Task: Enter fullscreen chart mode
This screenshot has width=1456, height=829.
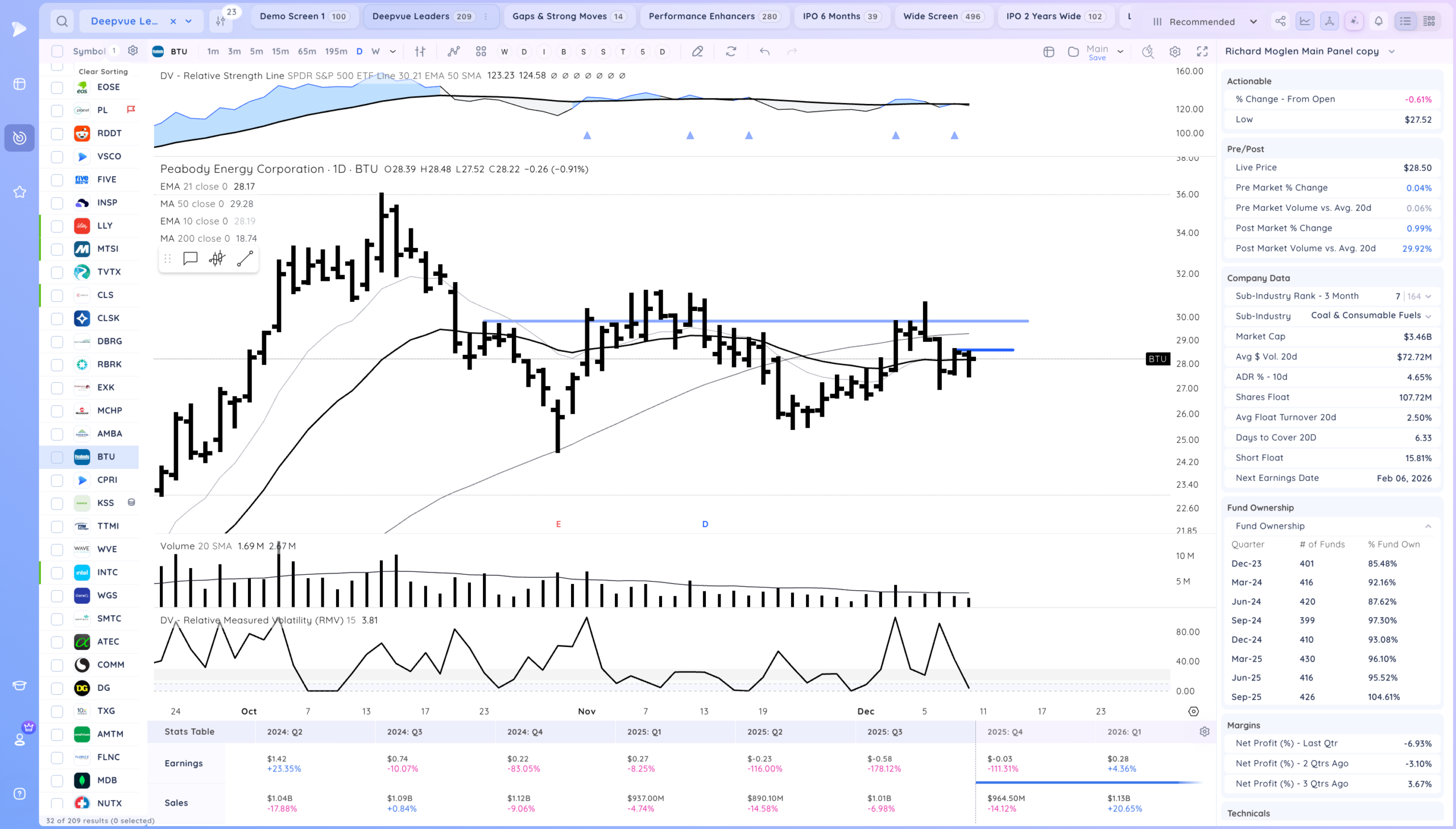Action: click(1201, 52)
